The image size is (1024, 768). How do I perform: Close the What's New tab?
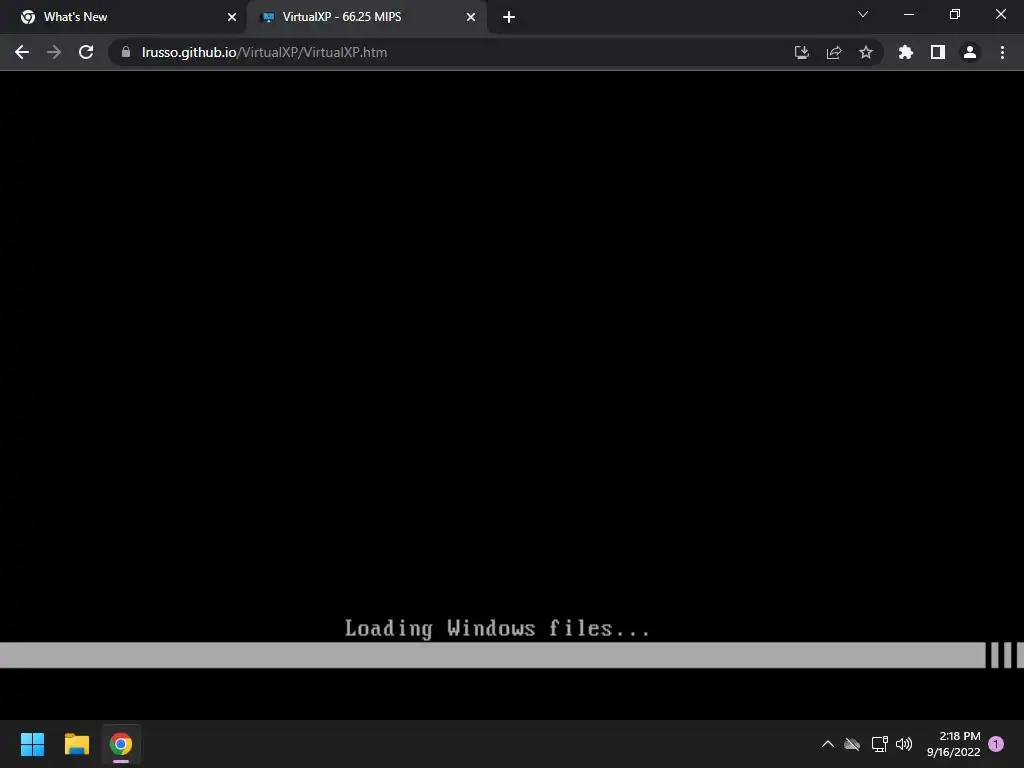(x=232, y=17)
